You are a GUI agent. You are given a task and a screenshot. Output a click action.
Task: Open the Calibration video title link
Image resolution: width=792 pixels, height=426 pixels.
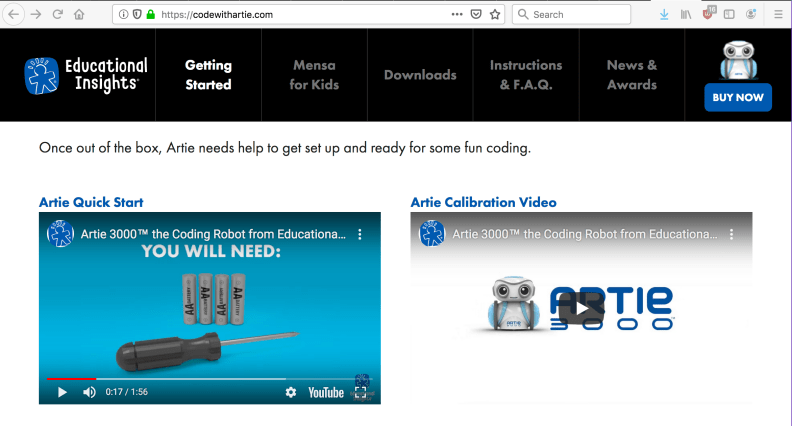[x=584, y=234]
